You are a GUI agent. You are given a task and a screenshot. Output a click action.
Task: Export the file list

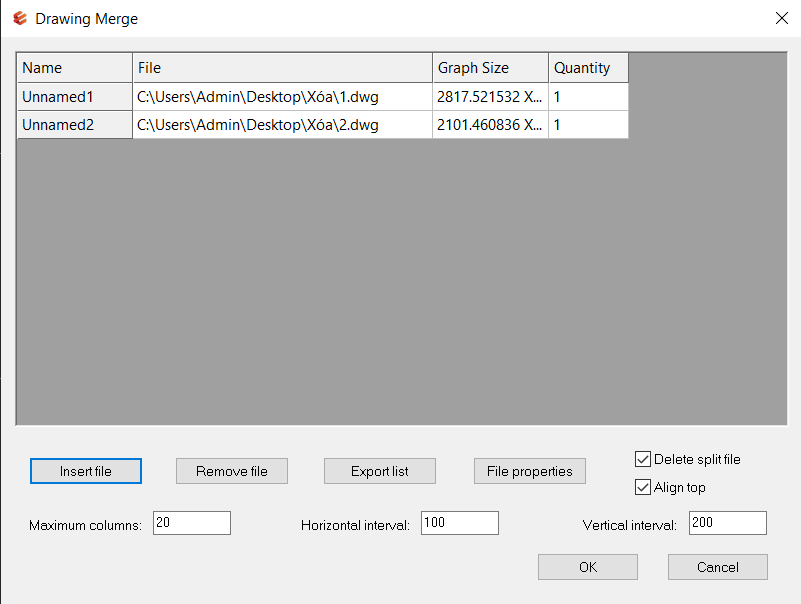tap(379, 471)
